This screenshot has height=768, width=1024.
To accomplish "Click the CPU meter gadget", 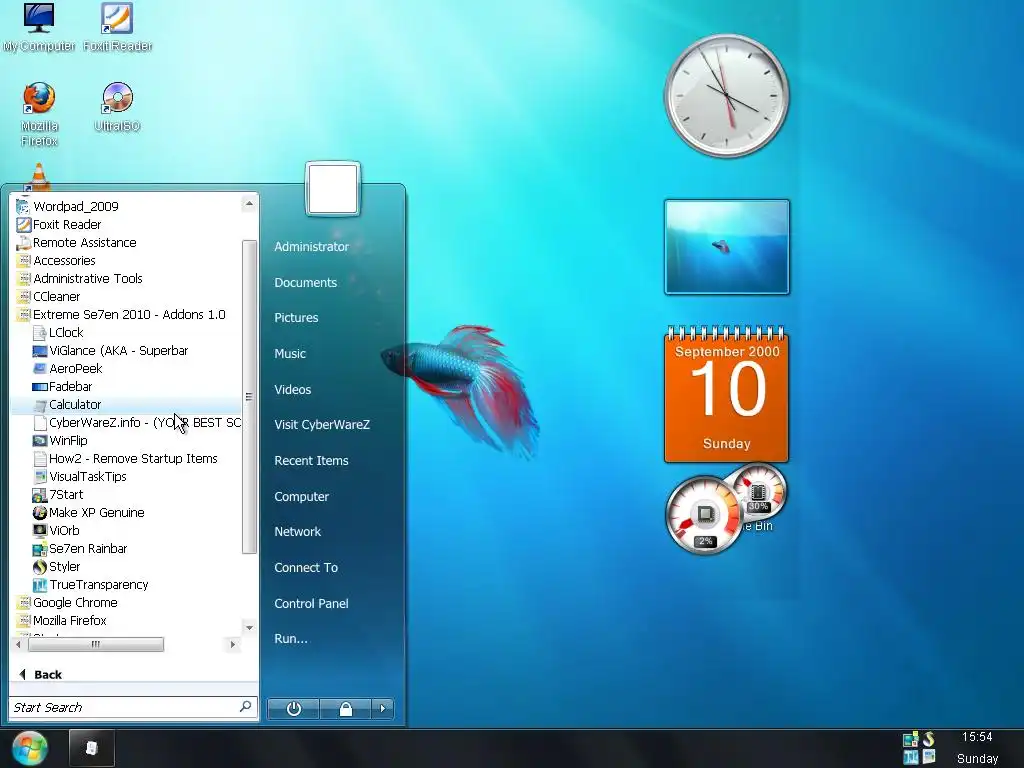I will (704, 515).
